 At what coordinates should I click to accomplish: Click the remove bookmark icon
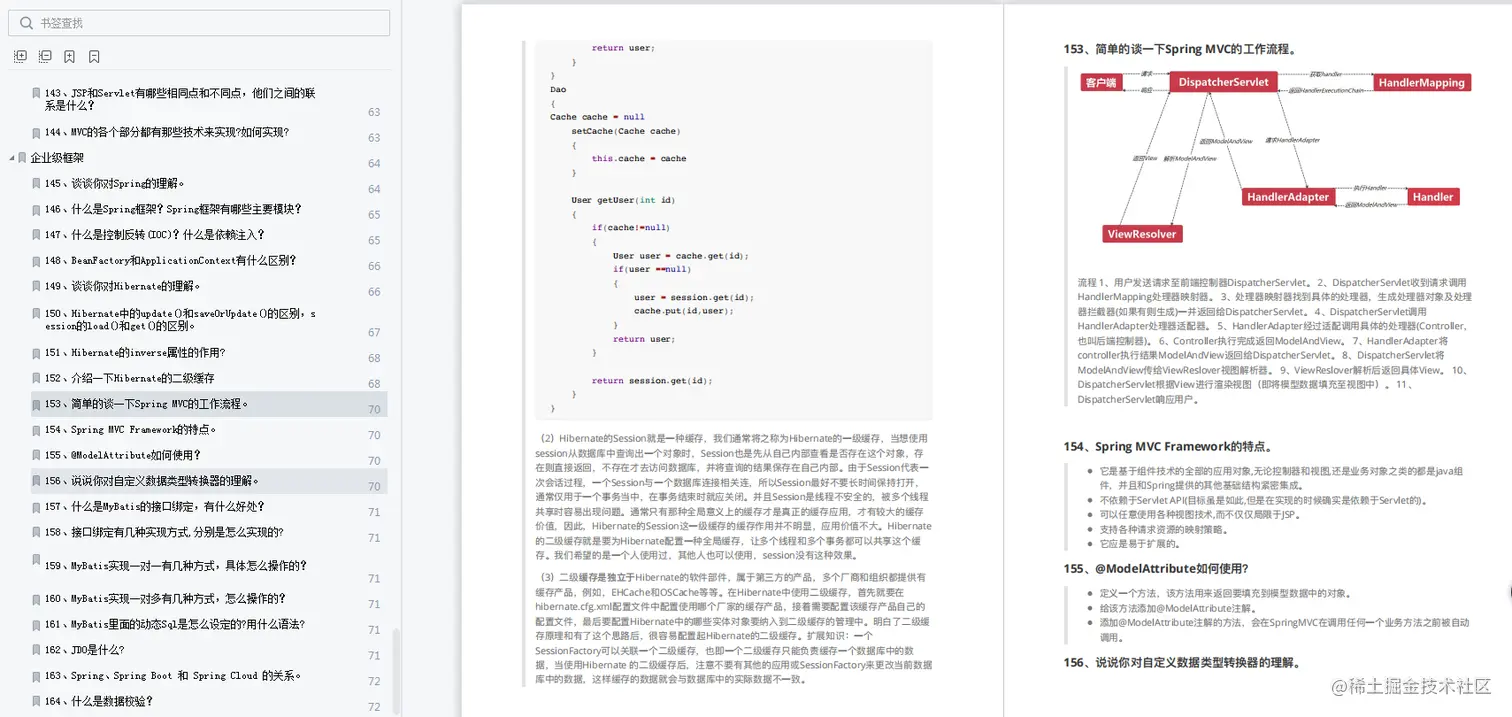[x=93, y=56]
